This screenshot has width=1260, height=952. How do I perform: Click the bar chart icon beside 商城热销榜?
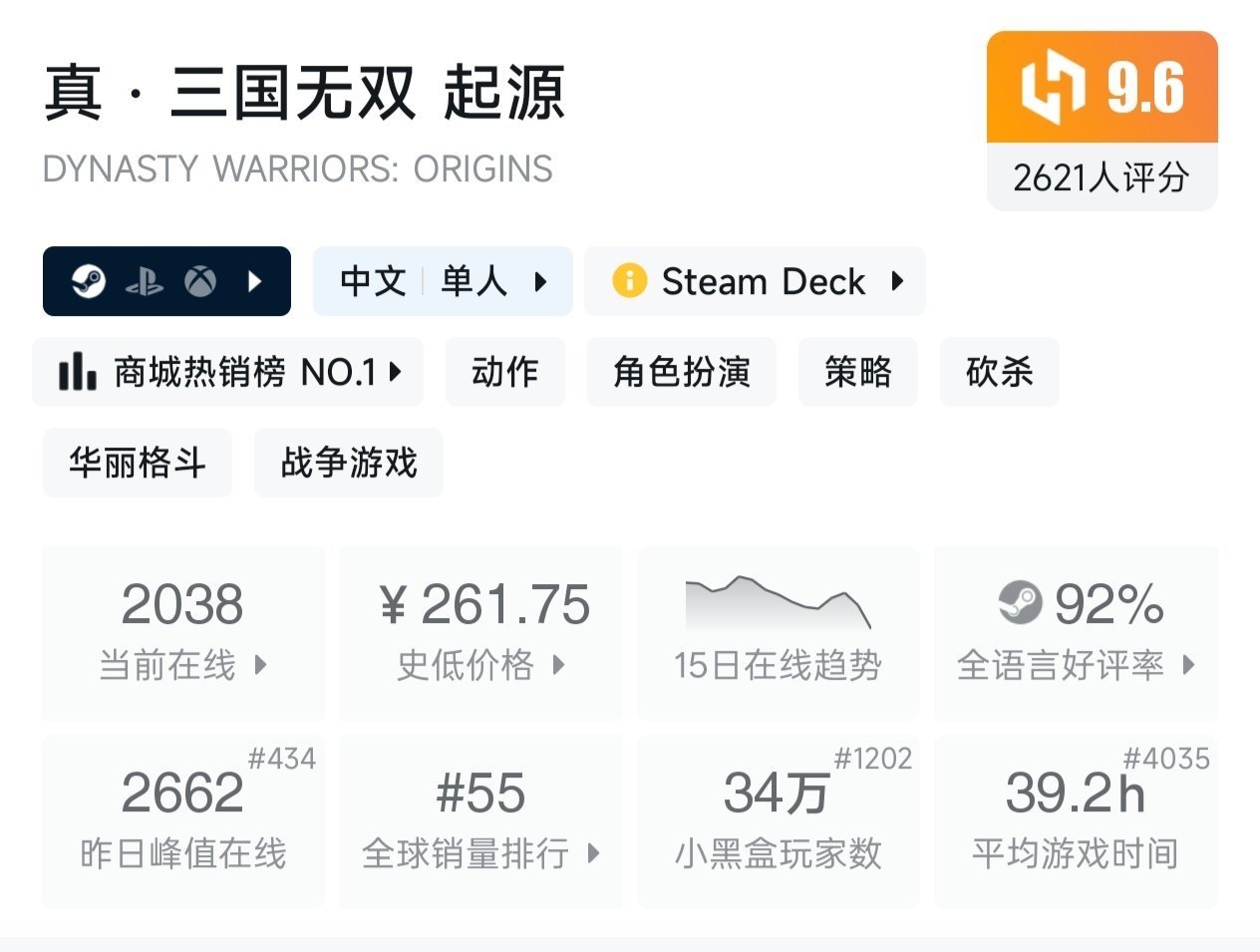click(x=78, y=372)
